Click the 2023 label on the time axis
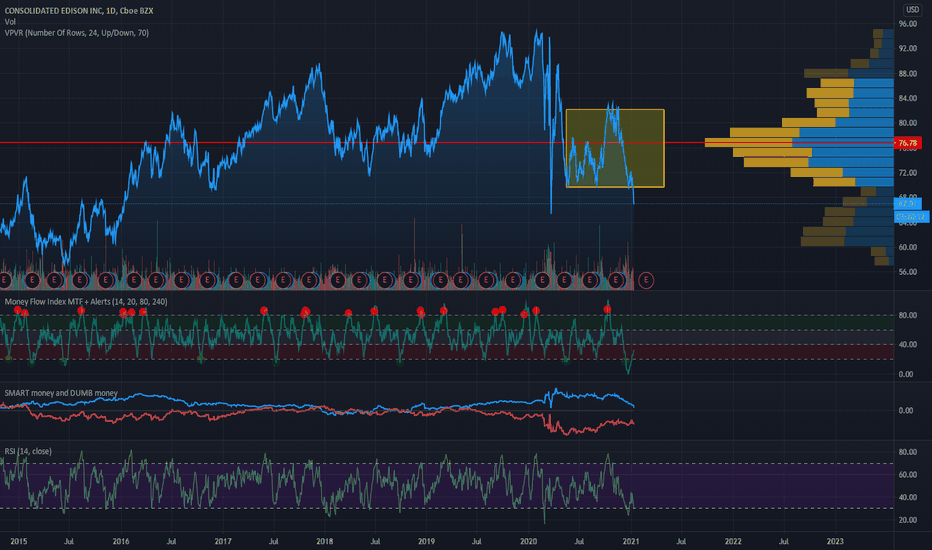The image size is (932, 550). pyautogui.click(x=835, y=541)
